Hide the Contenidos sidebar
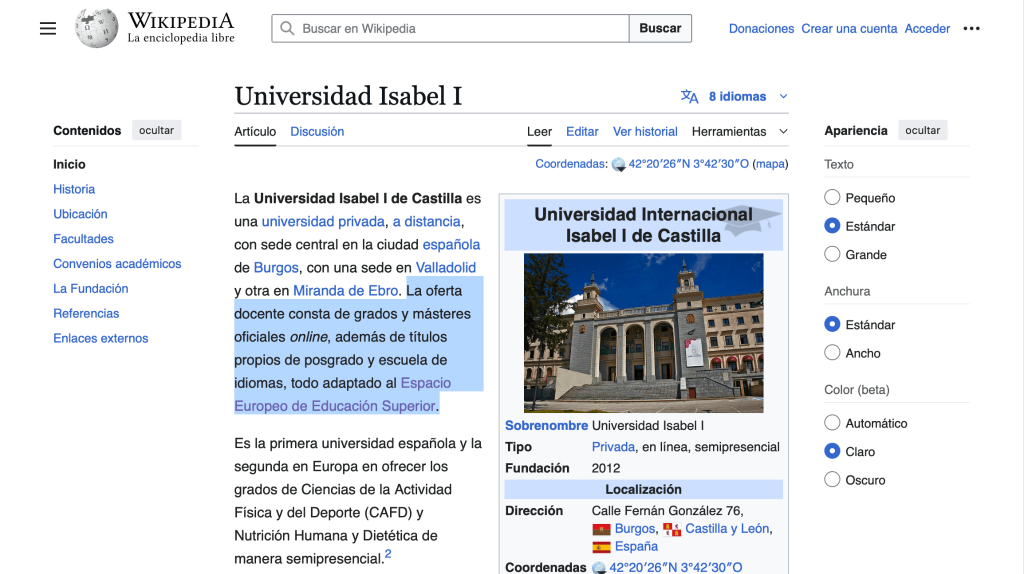Viewport: 1024px width, 574px height. (x=156, y=130)
